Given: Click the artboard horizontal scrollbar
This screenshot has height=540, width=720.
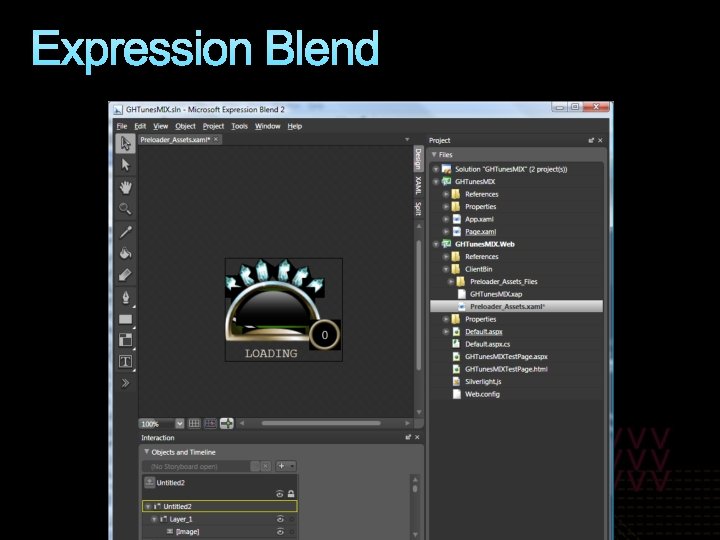Looking at the screenshot, I should click(x=321, y=423).
